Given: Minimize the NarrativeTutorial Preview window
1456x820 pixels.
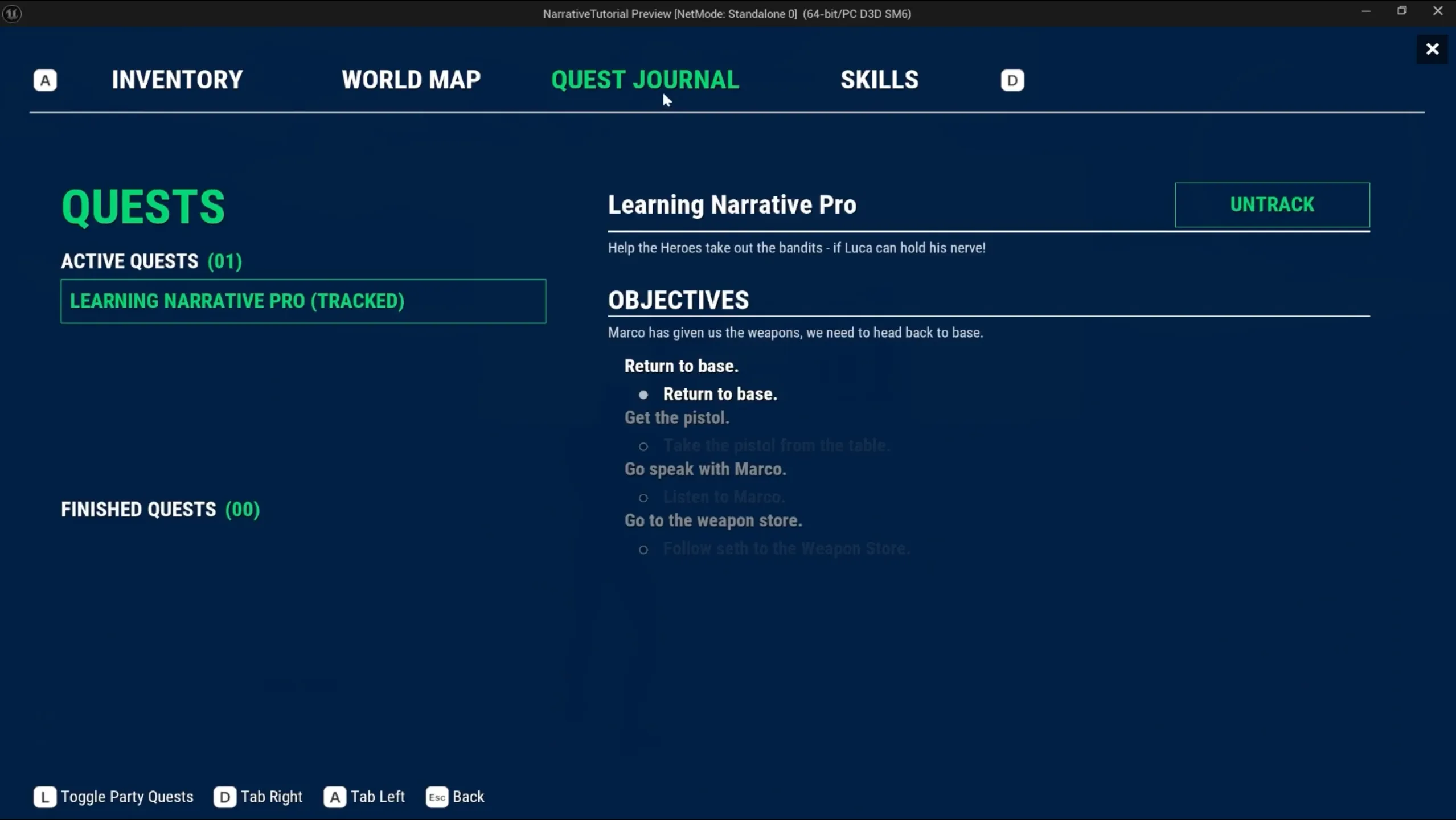Looking at the screenshot, I should coord(1366,11).
